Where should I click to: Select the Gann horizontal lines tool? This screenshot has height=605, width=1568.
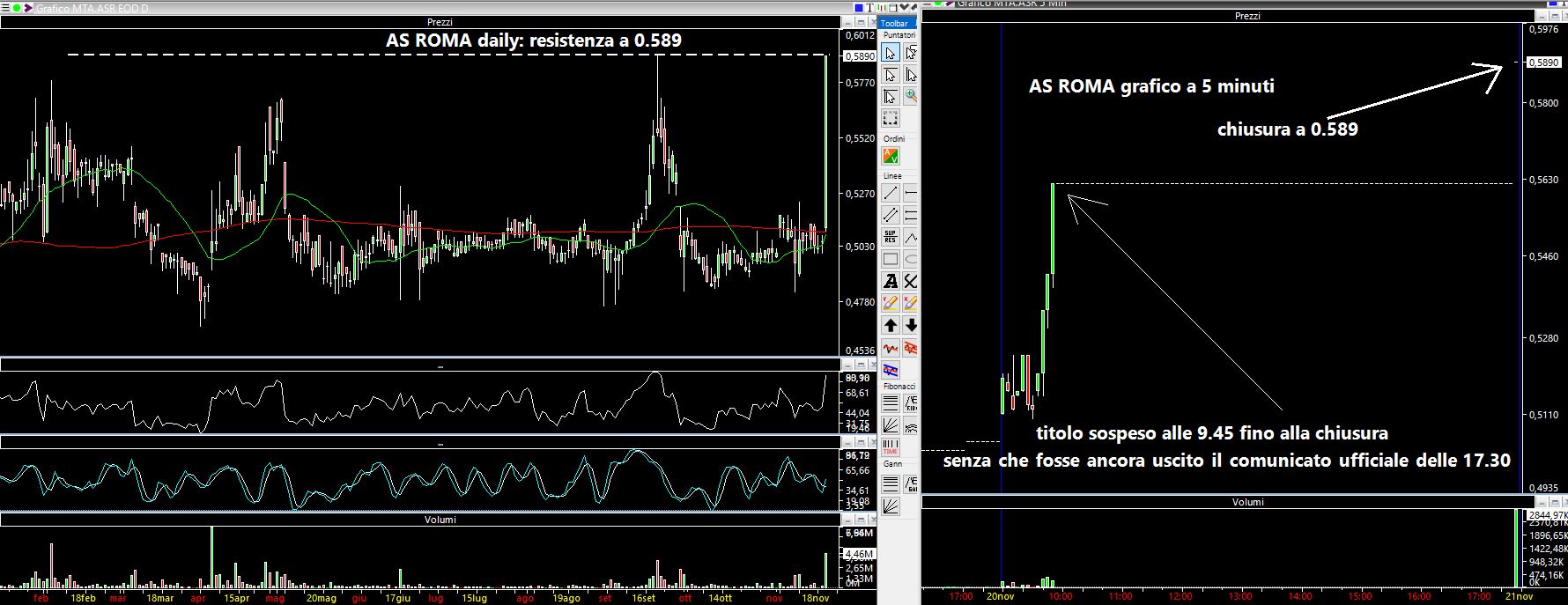(x=891, y=483)
